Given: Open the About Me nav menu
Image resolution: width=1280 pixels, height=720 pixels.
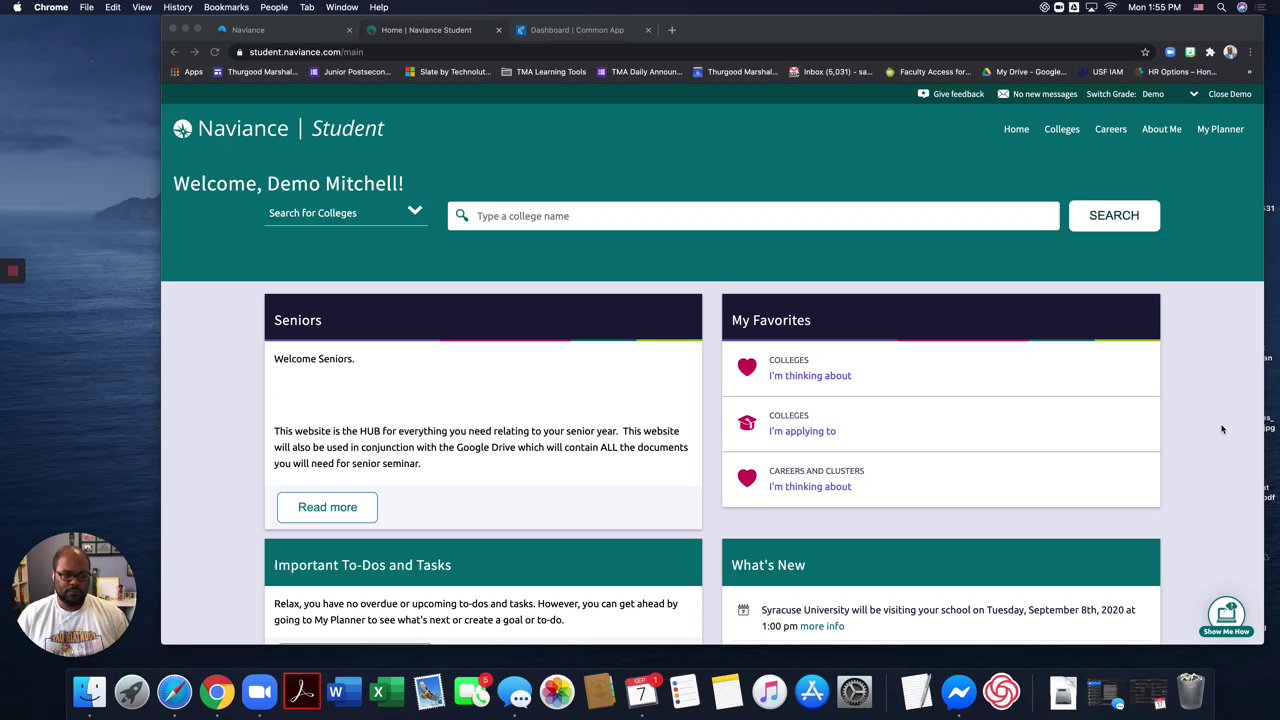Looking at the screenshot, I should point(1161,129).
